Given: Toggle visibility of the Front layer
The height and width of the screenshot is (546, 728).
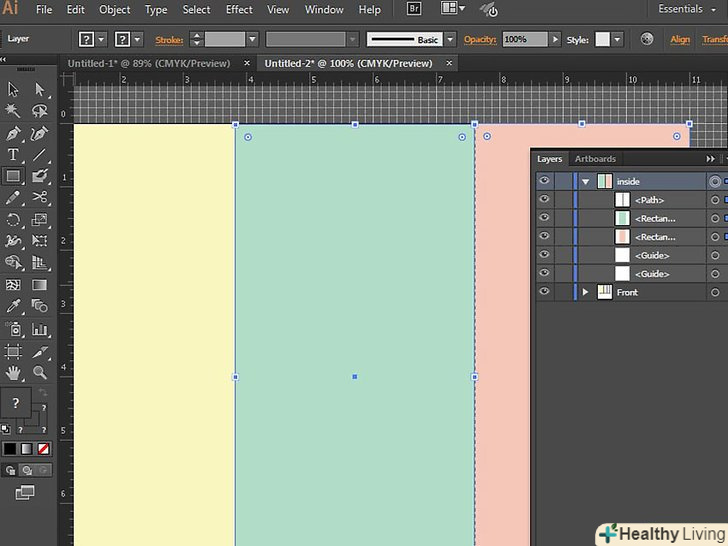Looking at the screenshot, I should click(x=544, y=292).
